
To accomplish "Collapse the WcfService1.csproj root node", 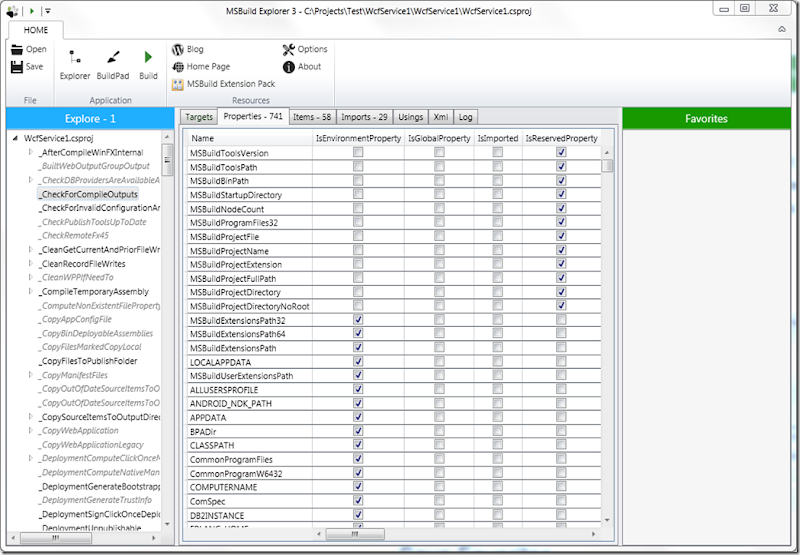I will [15, 138].
